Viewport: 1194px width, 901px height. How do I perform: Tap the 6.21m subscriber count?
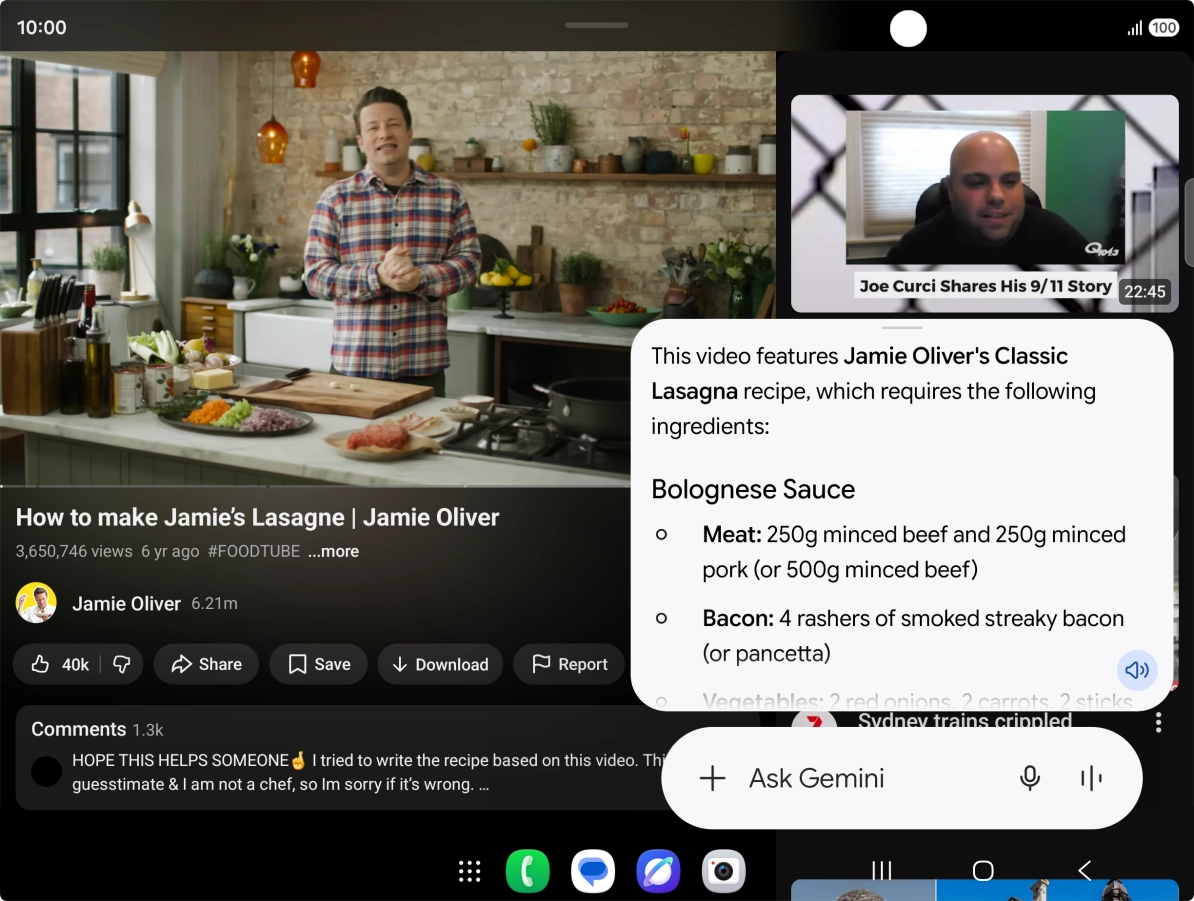click(x=214, y=604)
